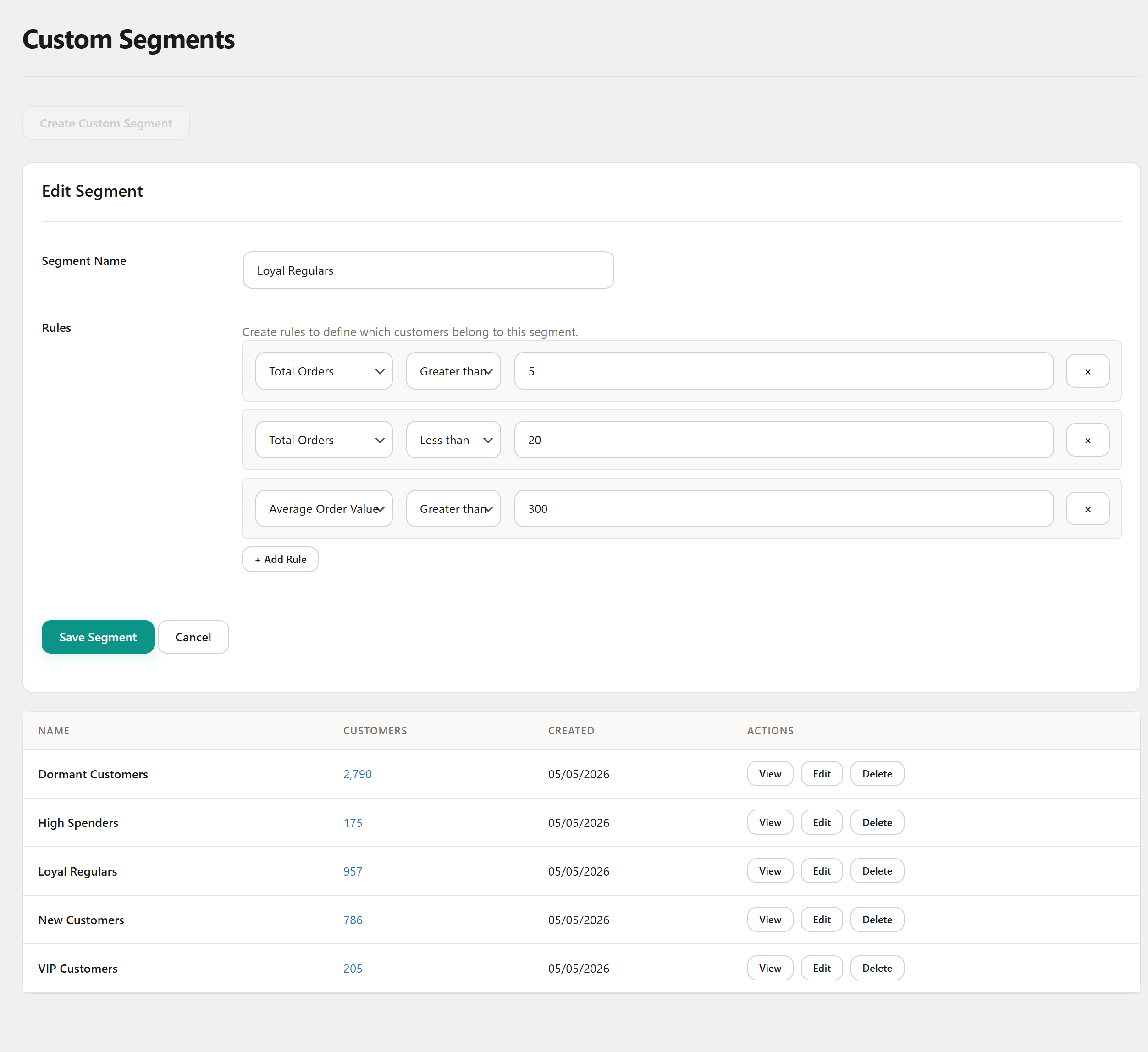
Task: View the High Spenders segment
Action: [770, 823]
